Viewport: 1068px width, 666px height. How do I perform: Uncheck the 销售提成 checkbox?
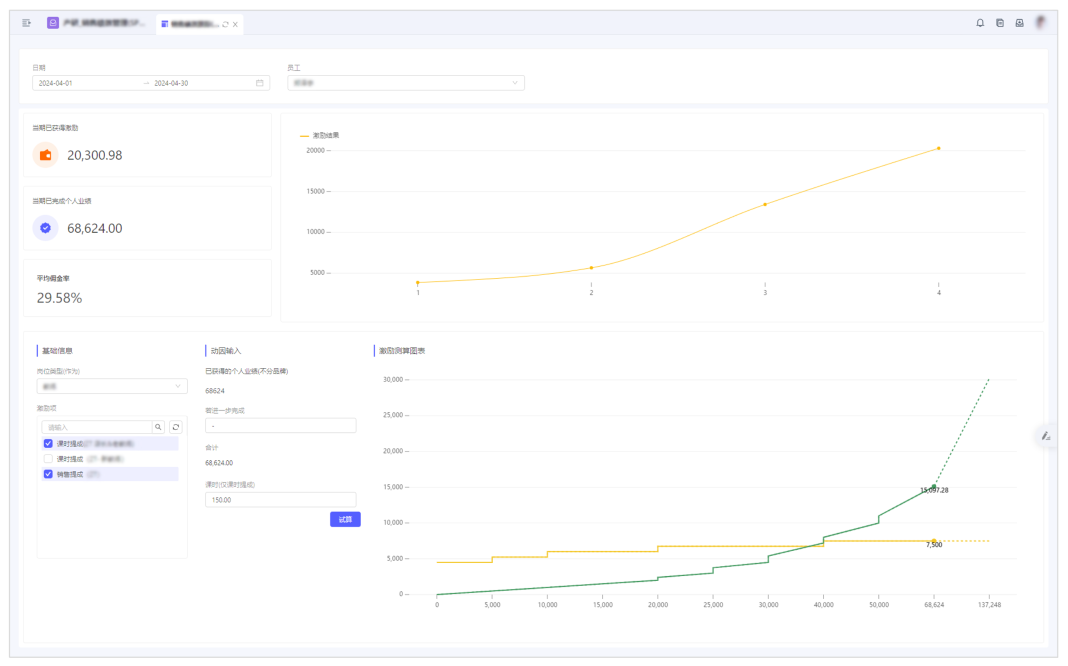tap(48, 474)
